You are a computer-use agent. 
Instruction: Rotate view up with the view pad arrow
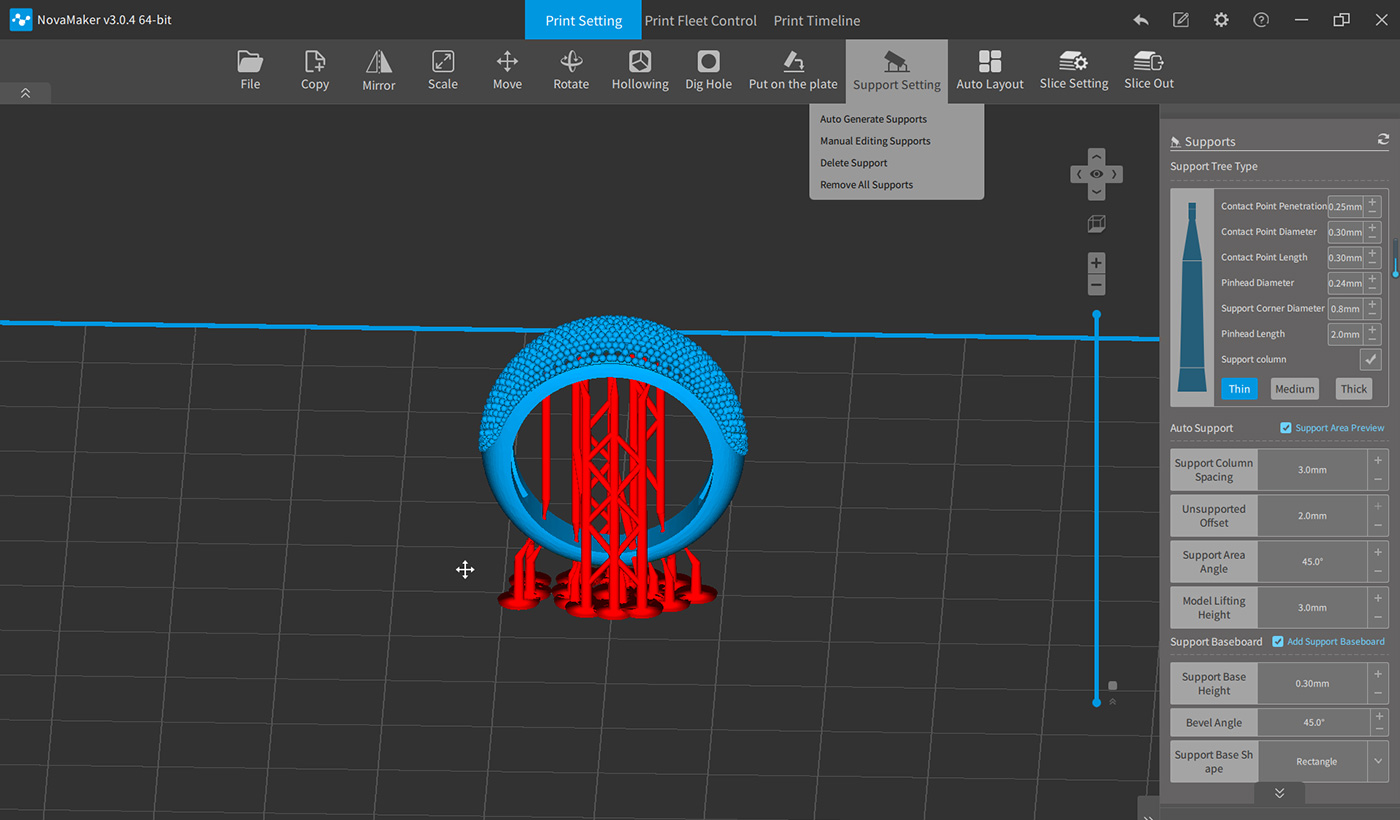(x=1096, y=157)
